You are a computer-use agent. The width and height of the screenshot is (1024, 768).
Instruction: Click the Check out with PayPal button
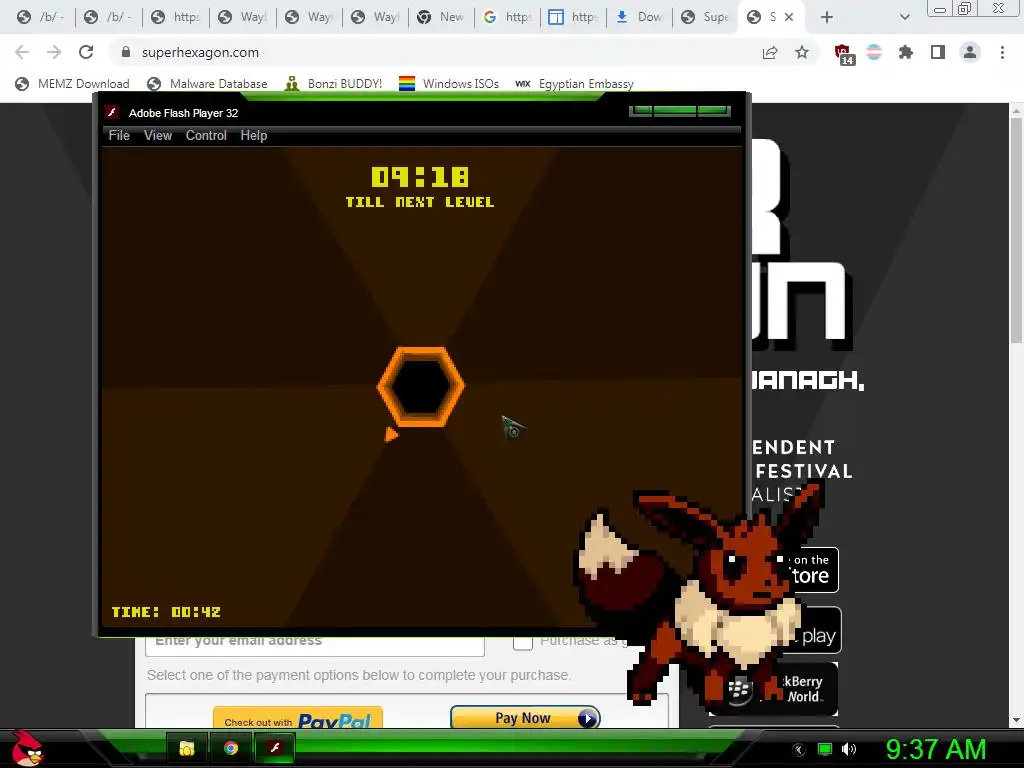point(298,718)
